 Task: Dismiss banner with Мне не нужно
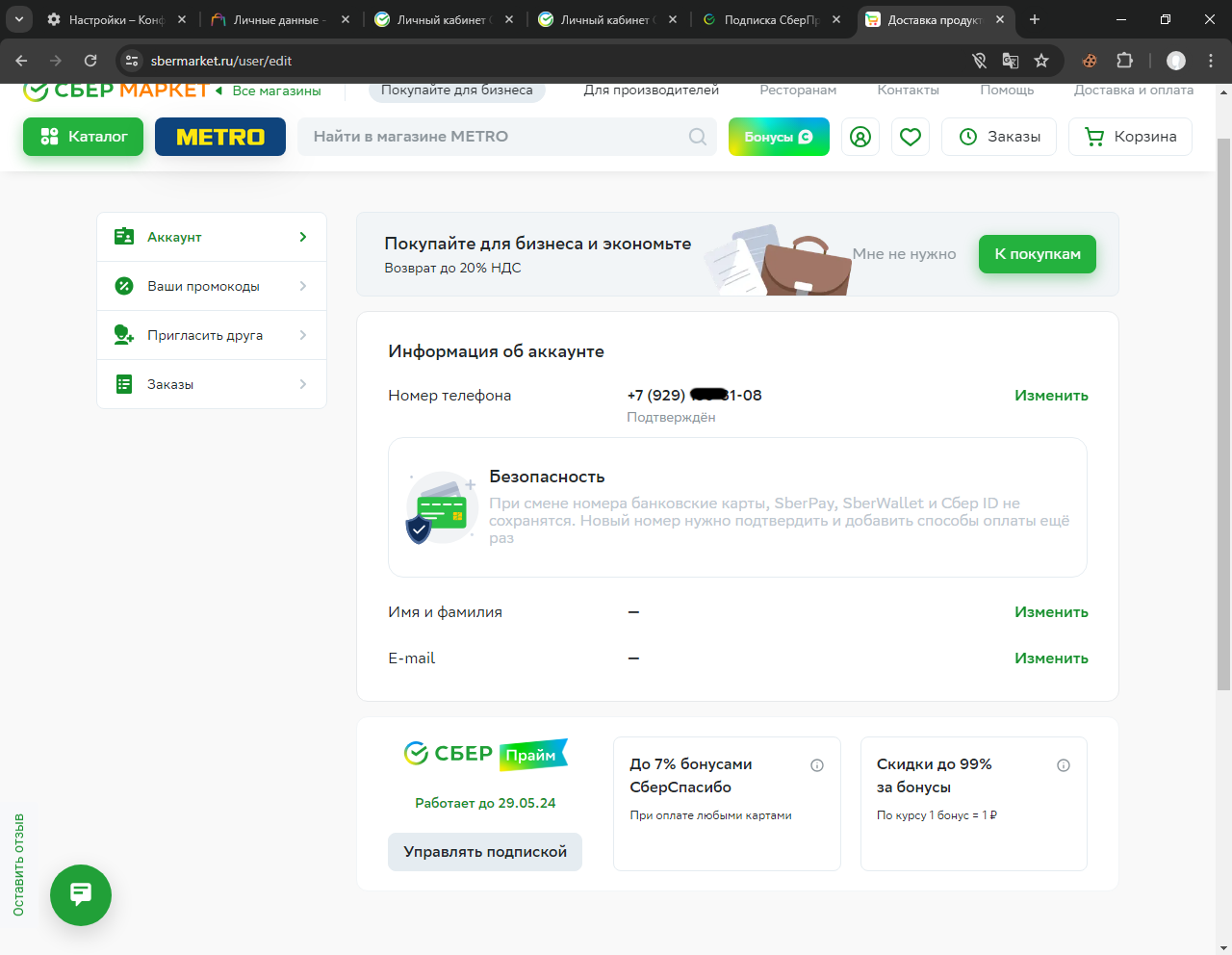point(904,254)
